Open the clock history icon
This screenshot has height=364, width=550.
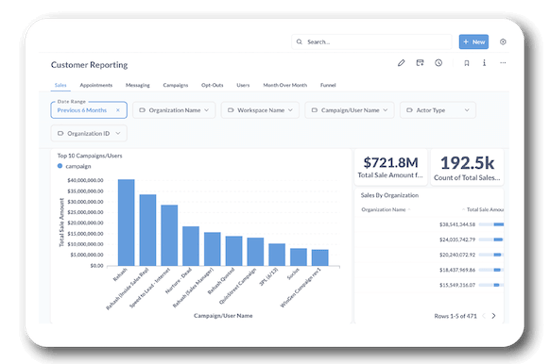point(438,63)
